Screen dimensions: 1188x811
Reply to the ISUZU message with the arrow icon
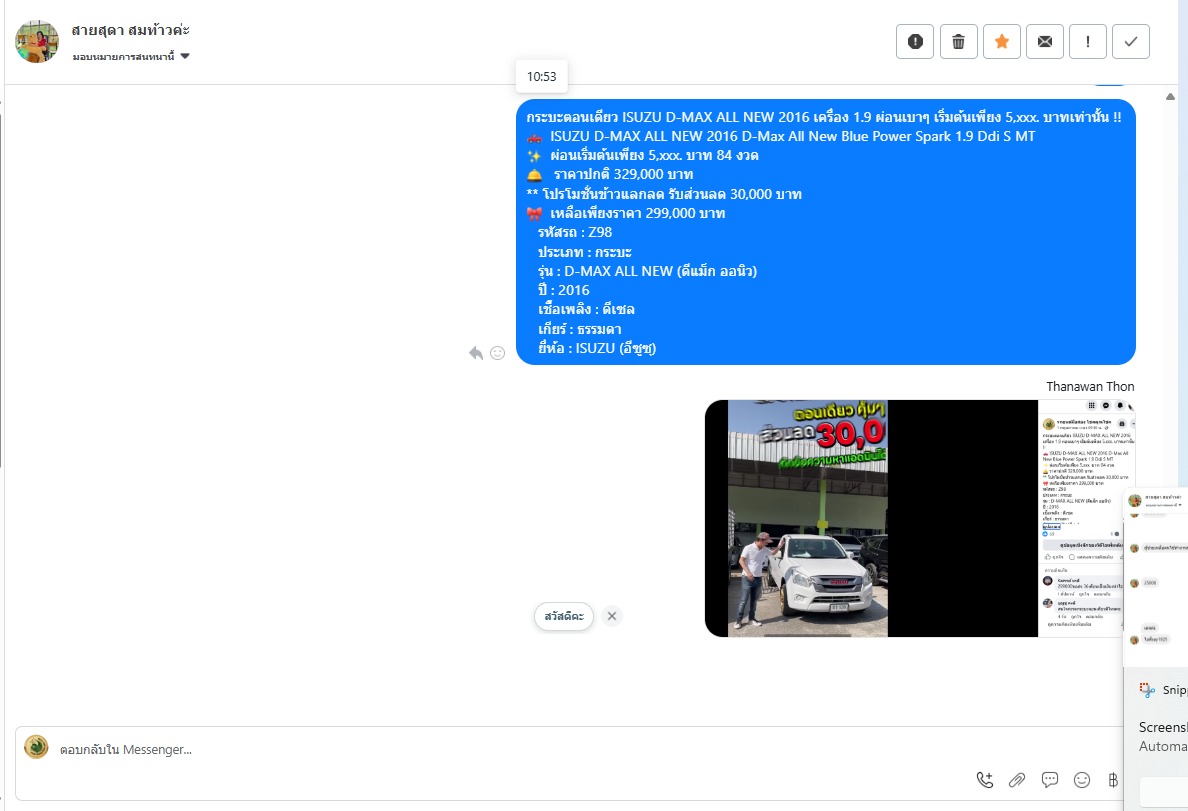[476, 352]
